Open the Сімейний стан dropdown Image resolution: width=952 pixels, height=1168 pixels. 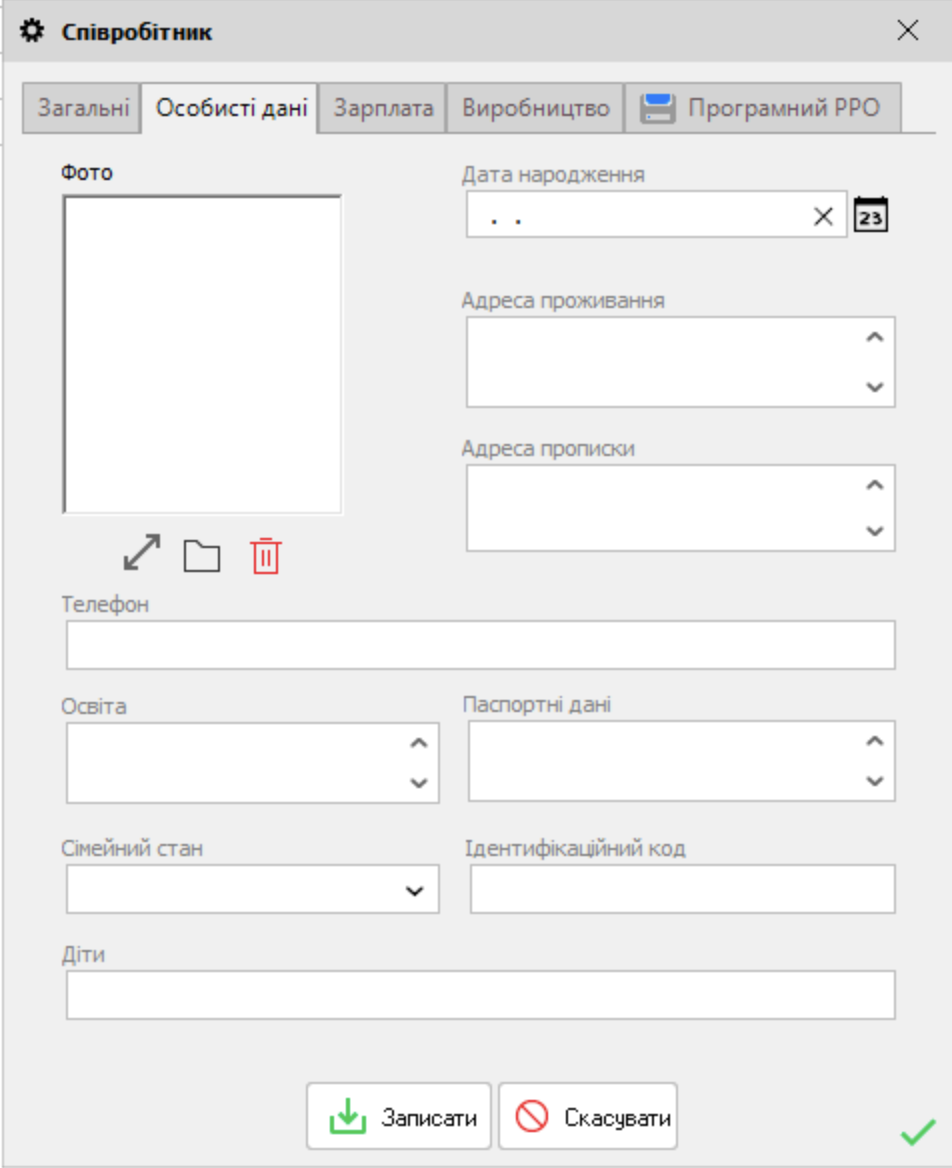tap(414, 891)
